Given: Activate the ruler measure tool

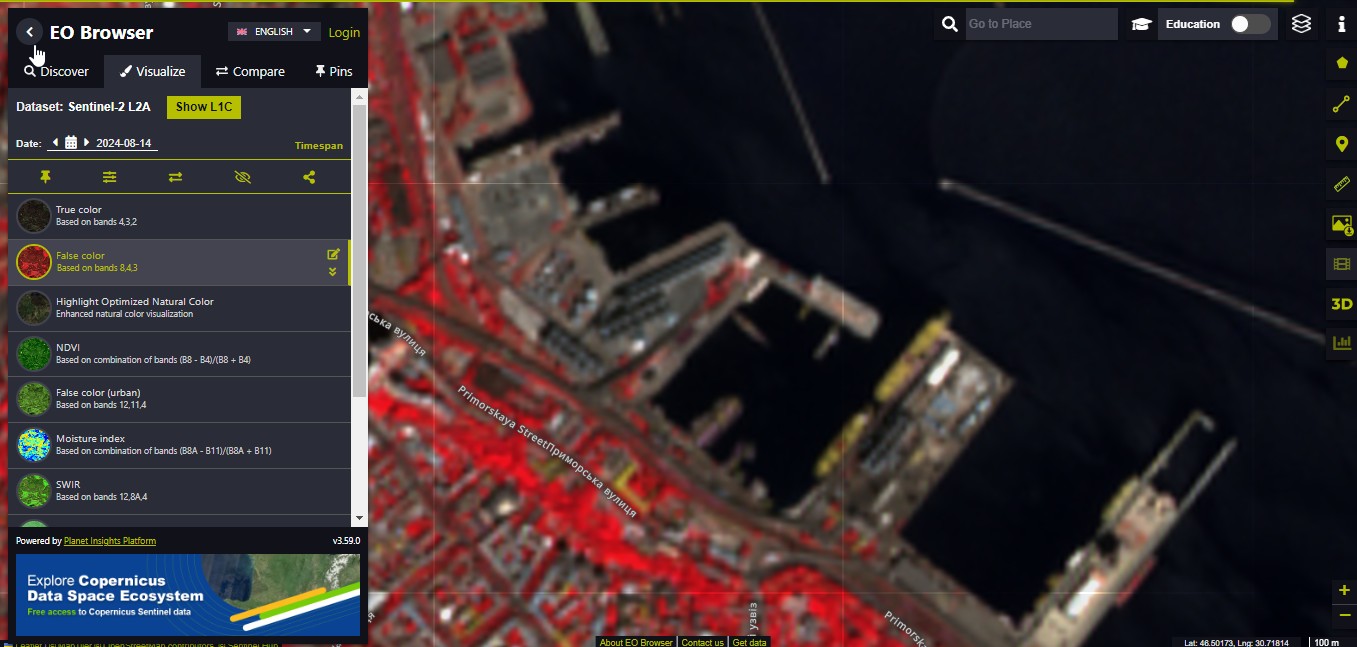Looking at the screenshot, I should tap(1342, 184).
